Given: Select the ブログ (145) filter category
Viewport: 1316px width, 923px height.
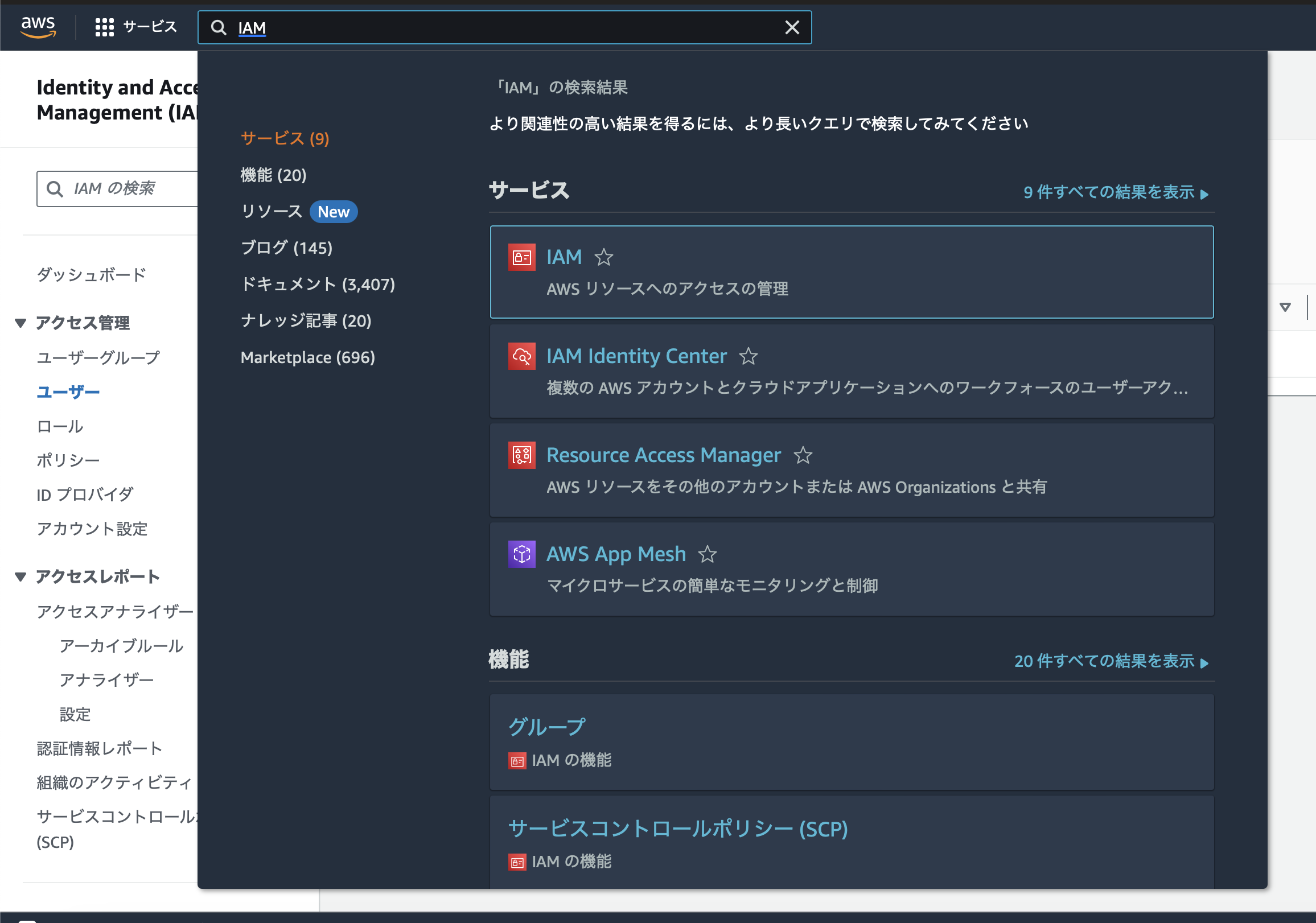Looking at the screenshot, I should coord(286,248).
